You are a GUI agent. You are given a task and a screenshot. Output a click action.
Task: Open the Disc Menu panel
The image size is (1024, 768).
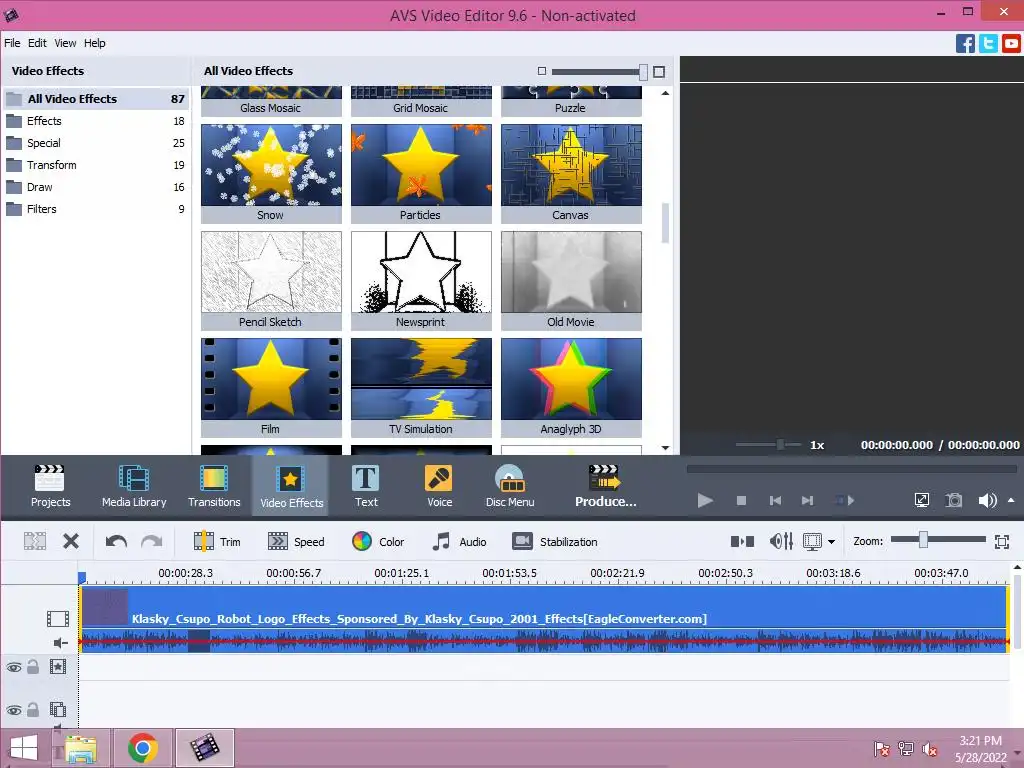click(509, 486)
